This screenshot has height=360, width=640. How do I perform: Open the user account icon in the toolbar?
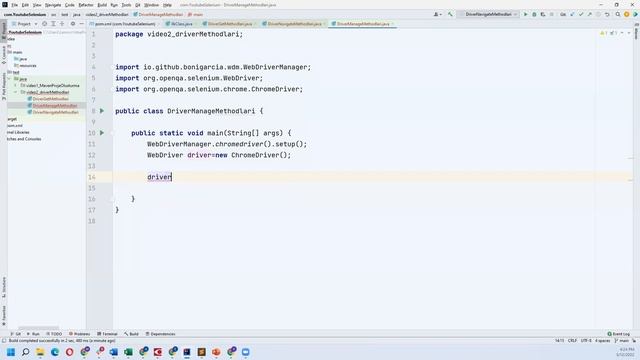(437, 14)
